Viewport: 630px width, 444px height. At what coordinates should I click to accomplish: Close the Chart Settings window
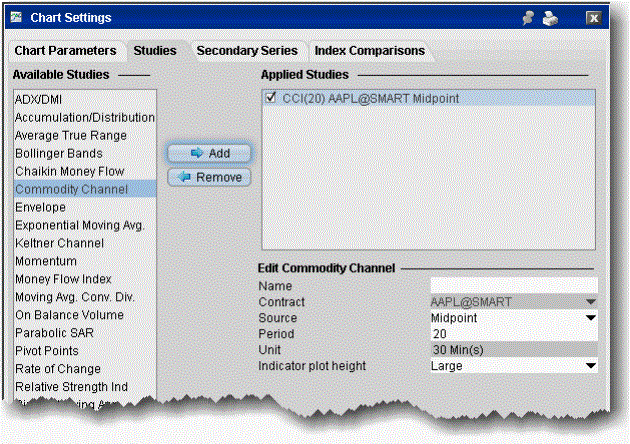tap(593, 18)
